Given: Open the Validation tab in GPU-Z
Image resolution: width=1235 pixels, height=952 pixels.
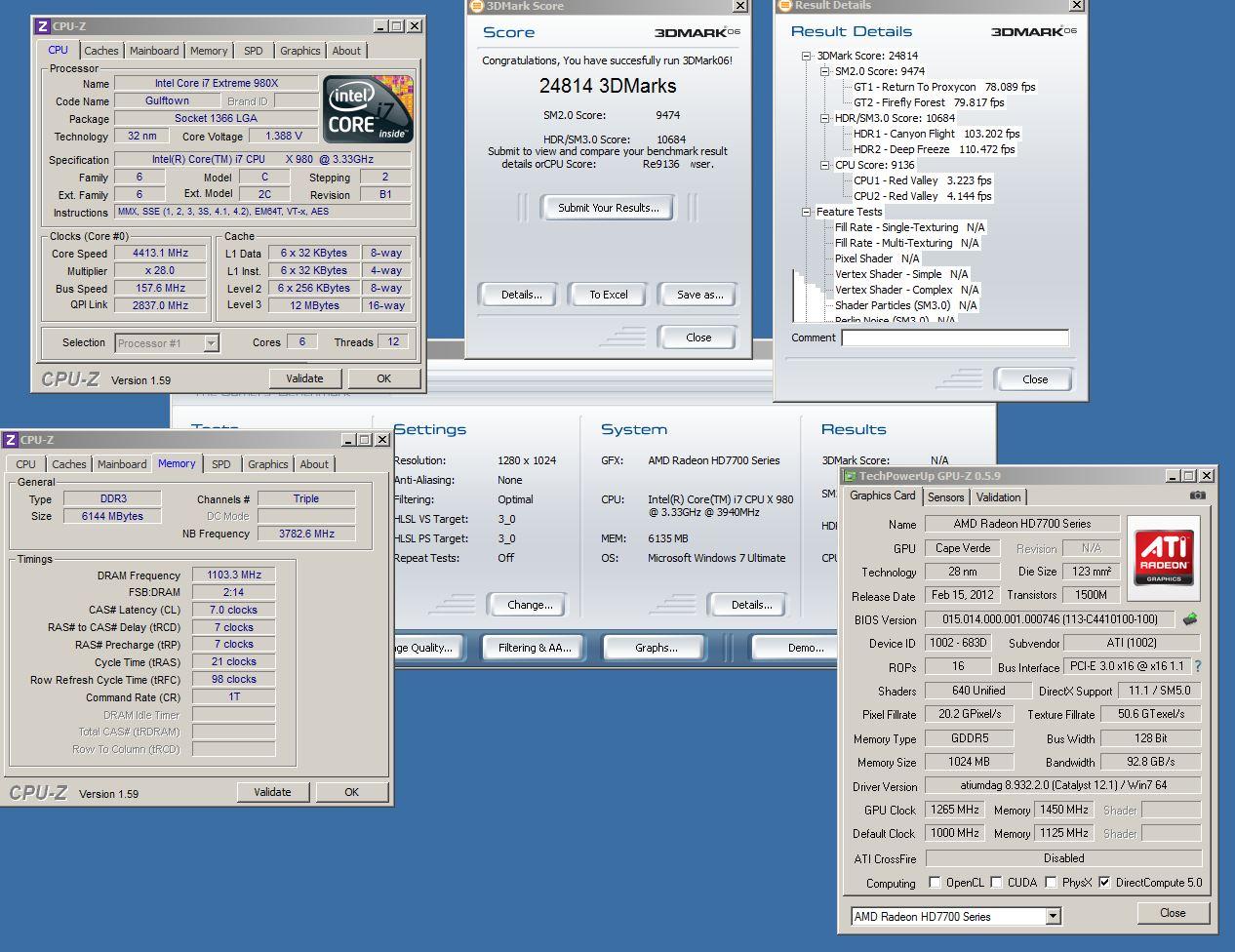Looking at the screenshot, I should pyautogui.click(x=998, y=496).
